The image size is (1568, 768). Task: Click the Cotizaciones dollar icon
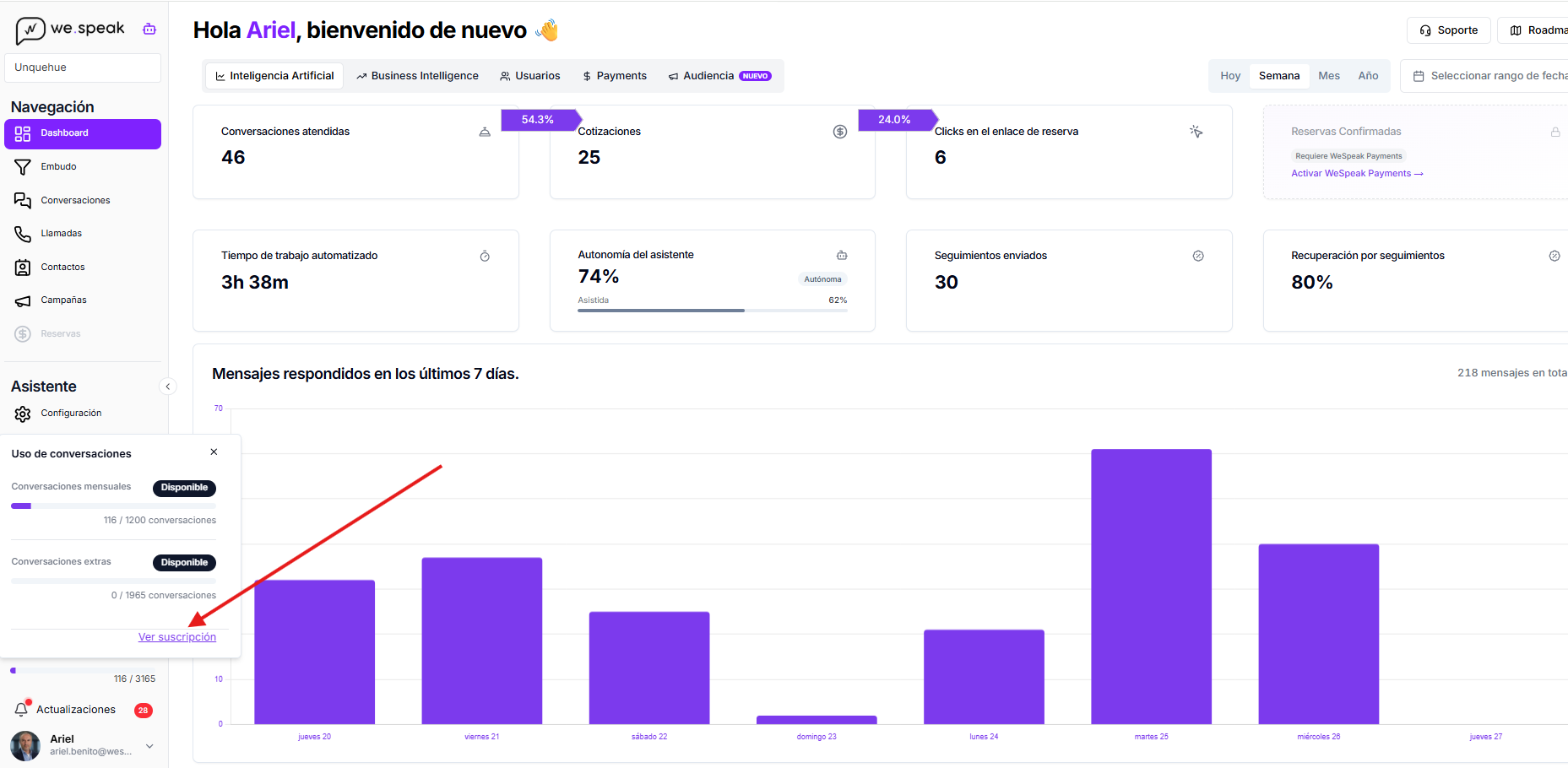(x=840, y=132)
